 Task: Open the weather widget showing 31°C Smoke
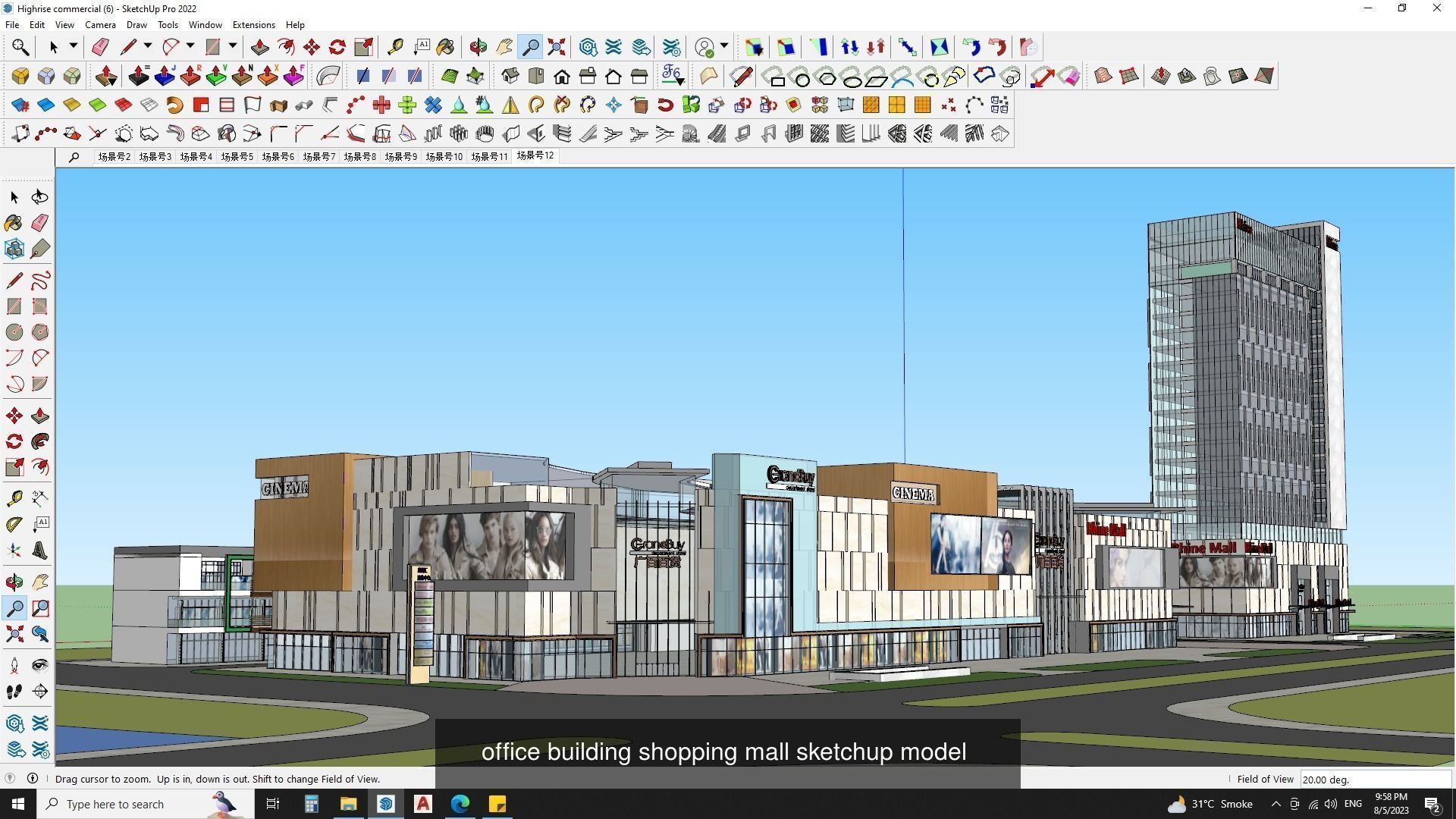[x=1209, y=804]
